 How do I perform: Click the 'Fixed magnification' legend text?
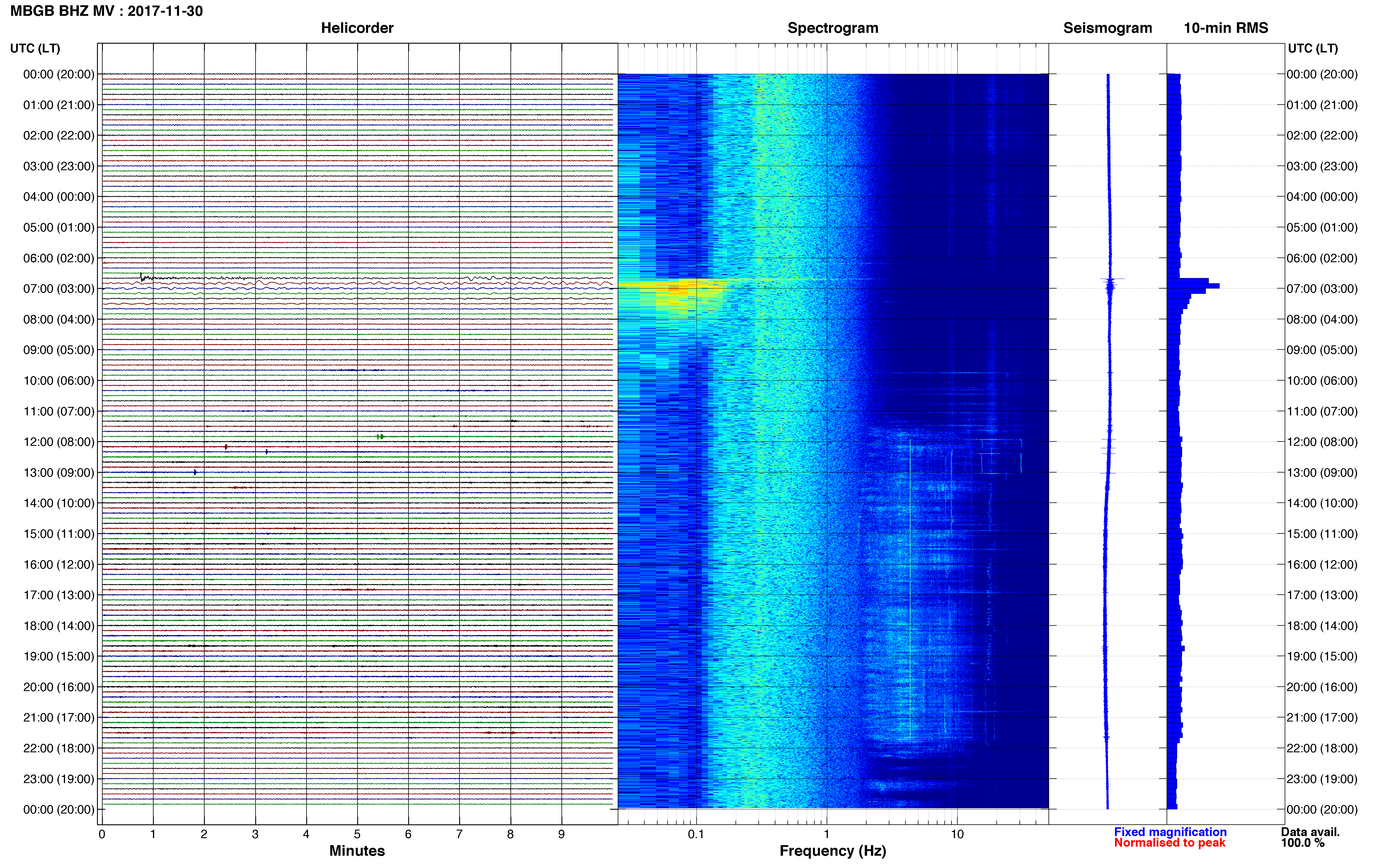(1170, 832)
